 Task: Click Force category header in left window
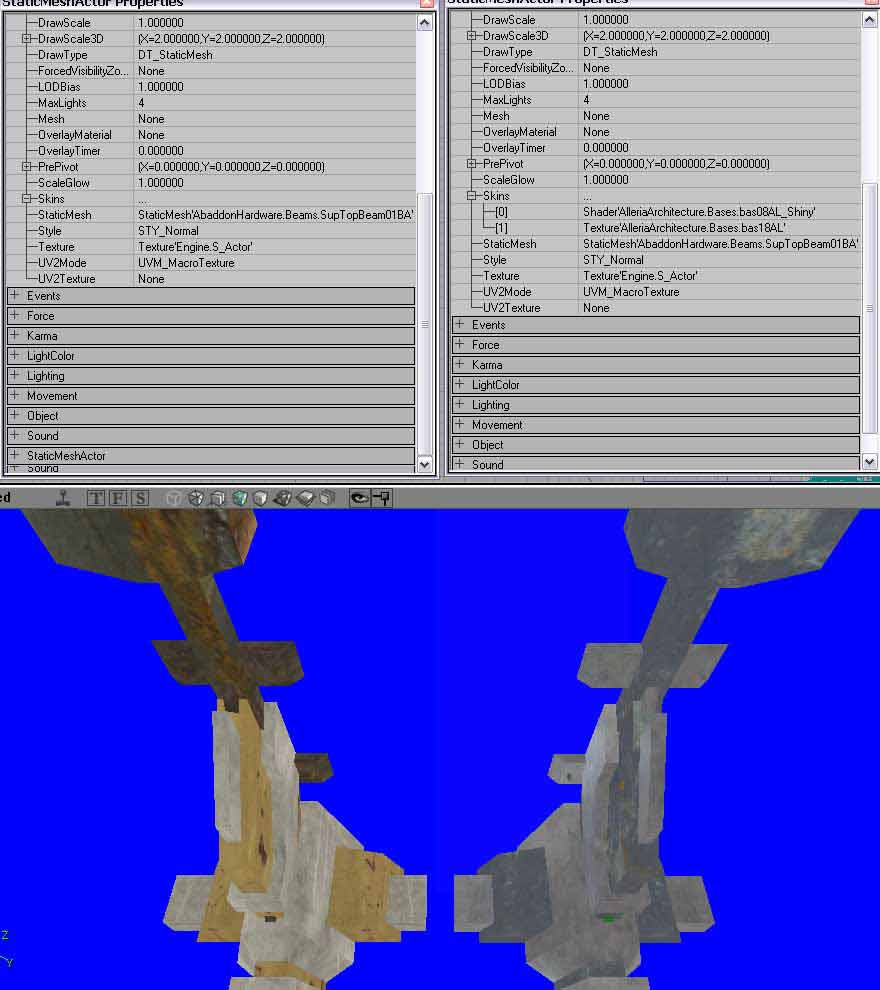tap(211, 316)
